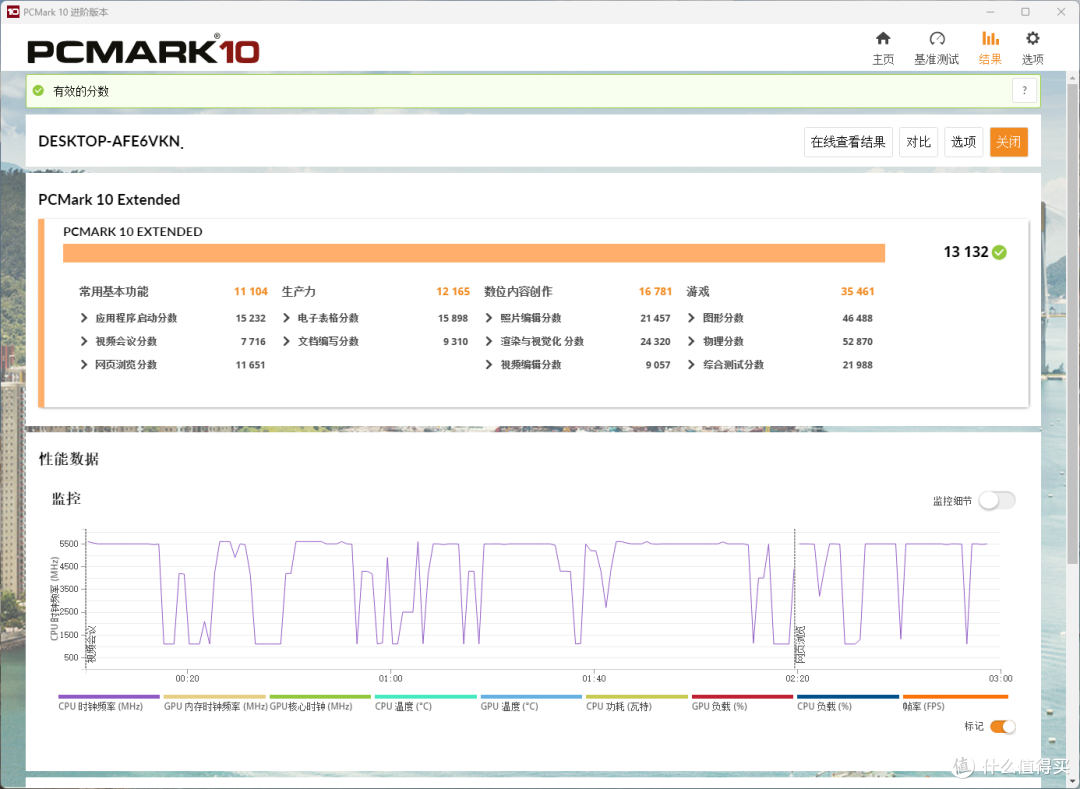
Task: Click the green valid-score check icon
Action: pos(39,91)
